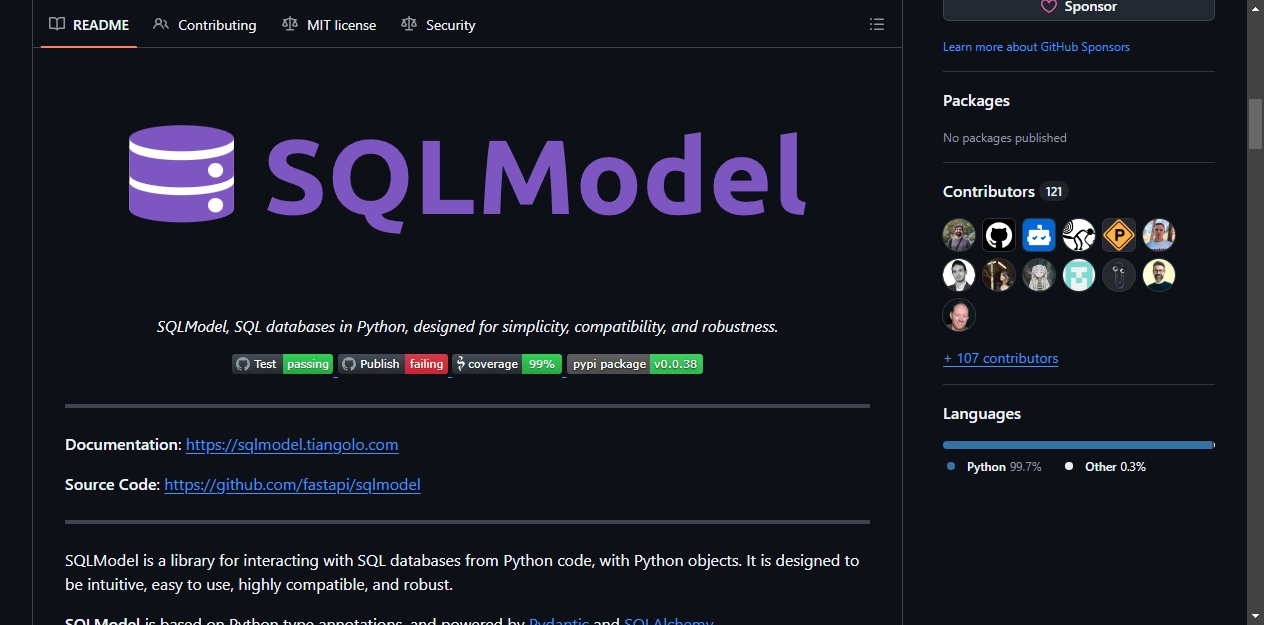Click the 'No packages published' text
Screen dimensions: 1264x625
coord(1005,138)
